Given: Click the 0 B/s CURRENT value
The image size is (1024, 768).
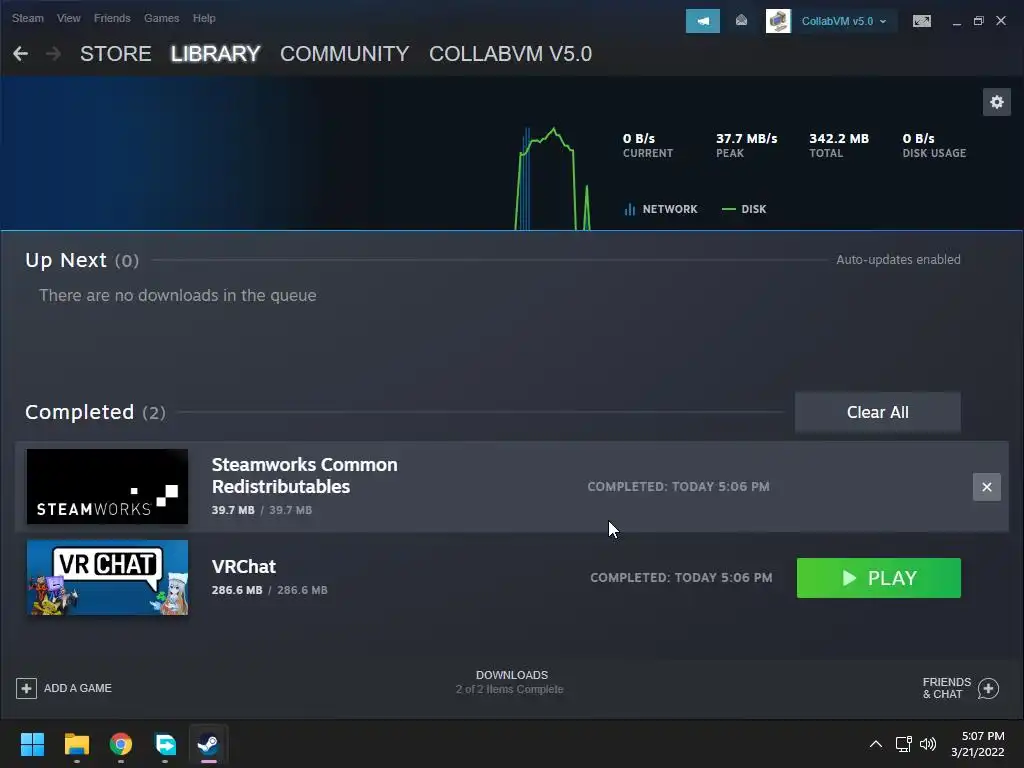Looking at the screenshot, I should point(639,138).
